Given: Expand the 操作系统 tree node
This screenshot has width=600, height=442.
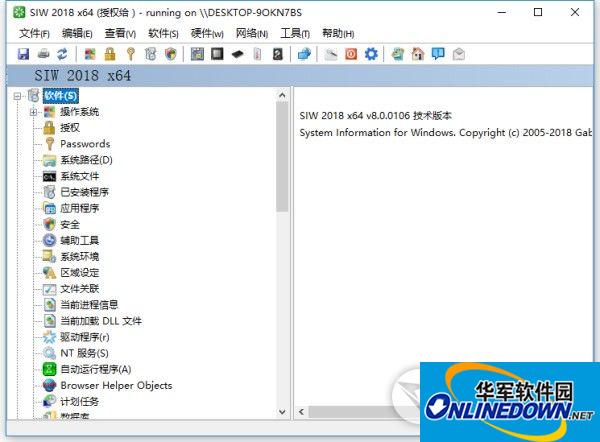Looking at the screenshot, I should point(33,112).
